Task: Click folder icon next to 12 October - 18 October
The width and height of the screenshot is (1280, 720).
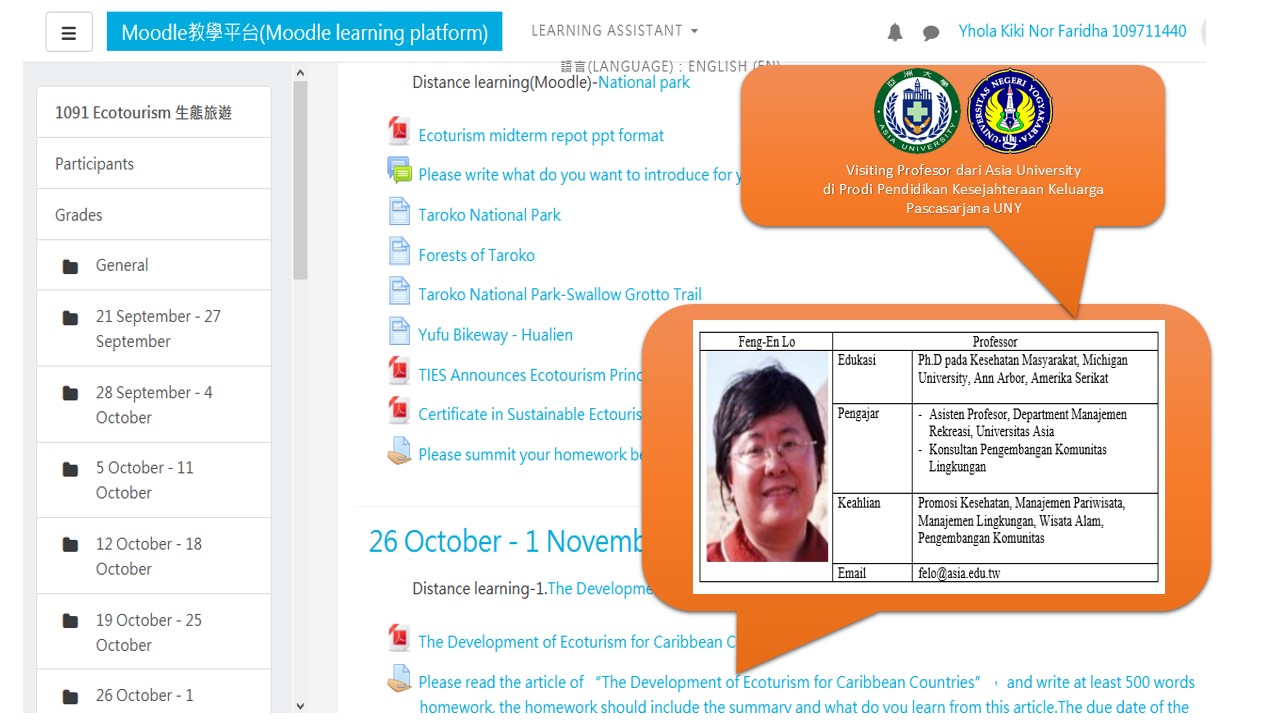Action: click(70, 544)
